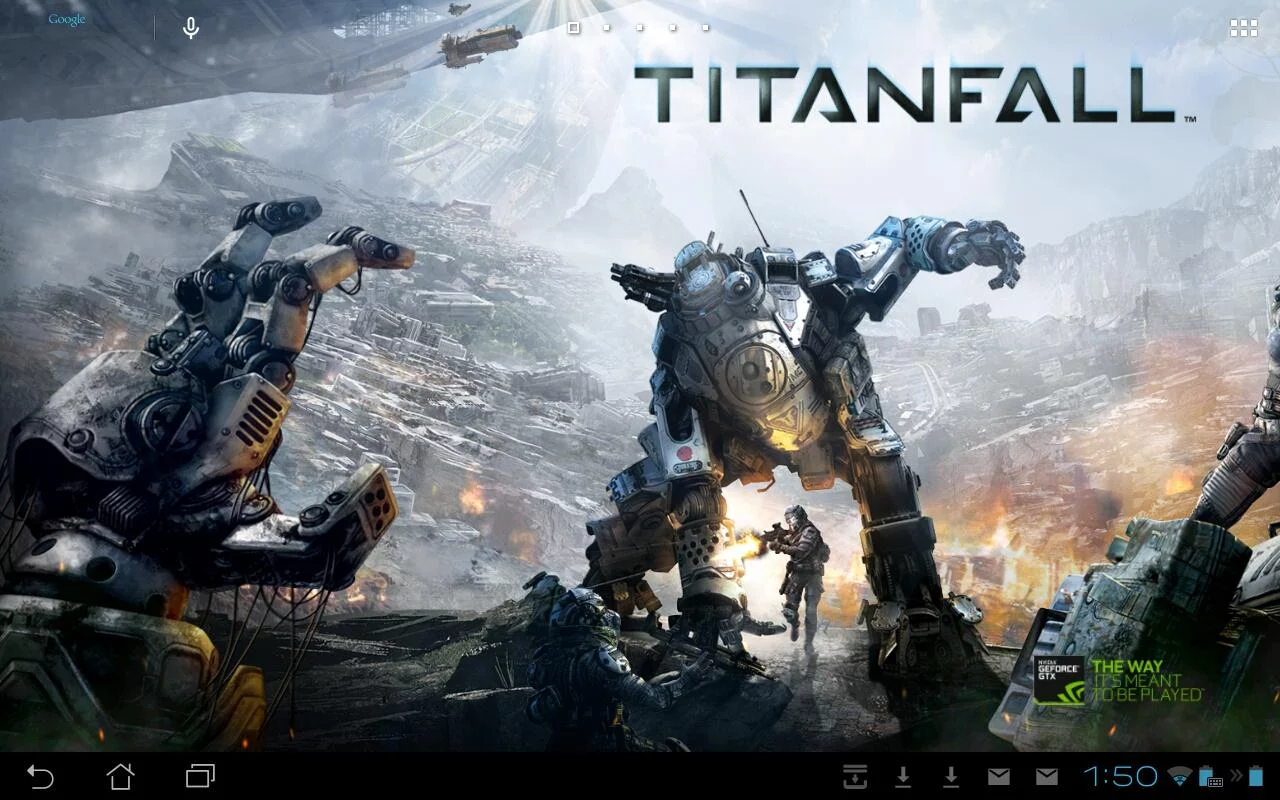This screenshot has width=1280, height=800.
Task: Start voice search with the microphone icon
Action: 190,27
